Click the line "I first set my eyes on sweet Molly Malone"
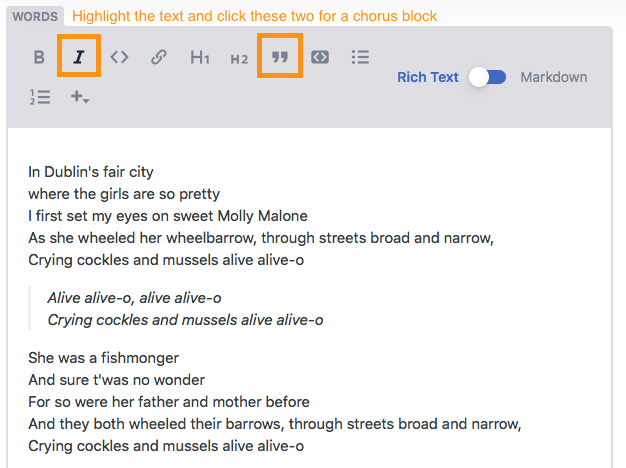626x468 pixels. (x=168, y=216)
